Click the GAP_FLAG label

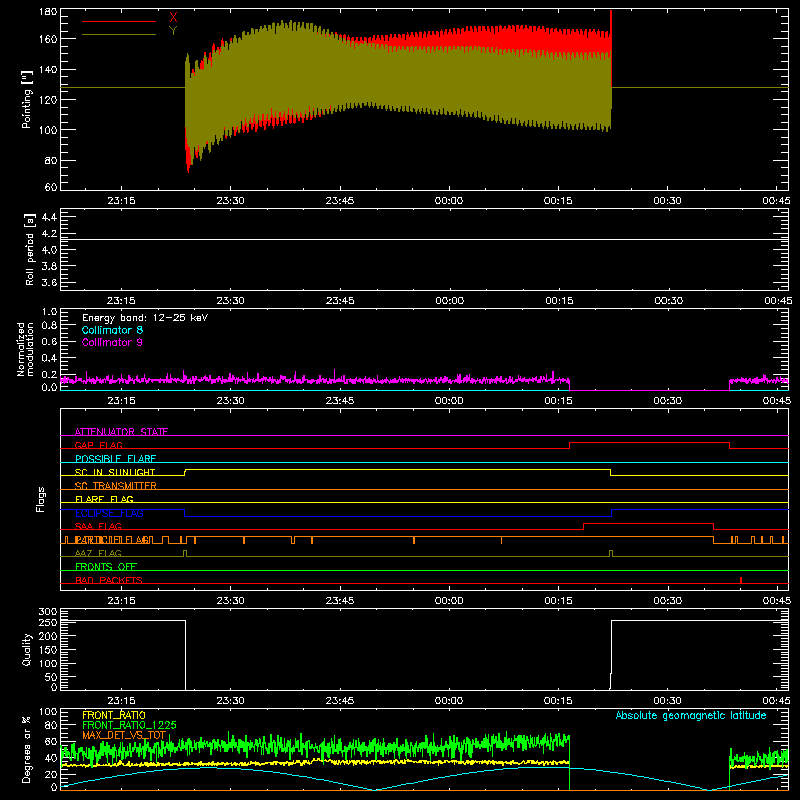pyautogui.click(x=98, y=445)
